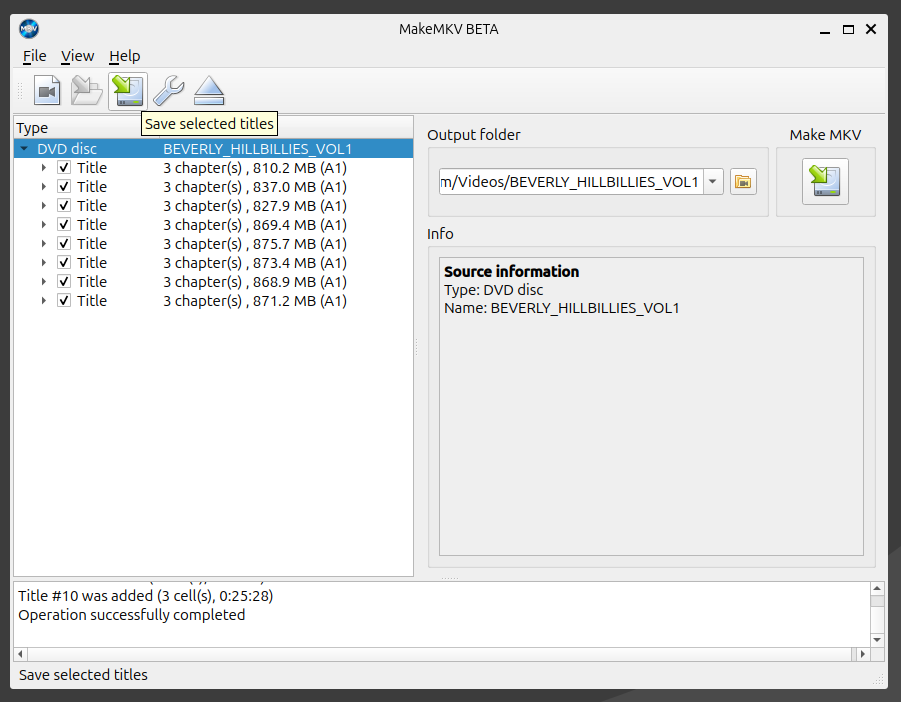The height and width of the screenshot is (702, 901).
Task: Open the Help menu
Action: pos(124,56)
